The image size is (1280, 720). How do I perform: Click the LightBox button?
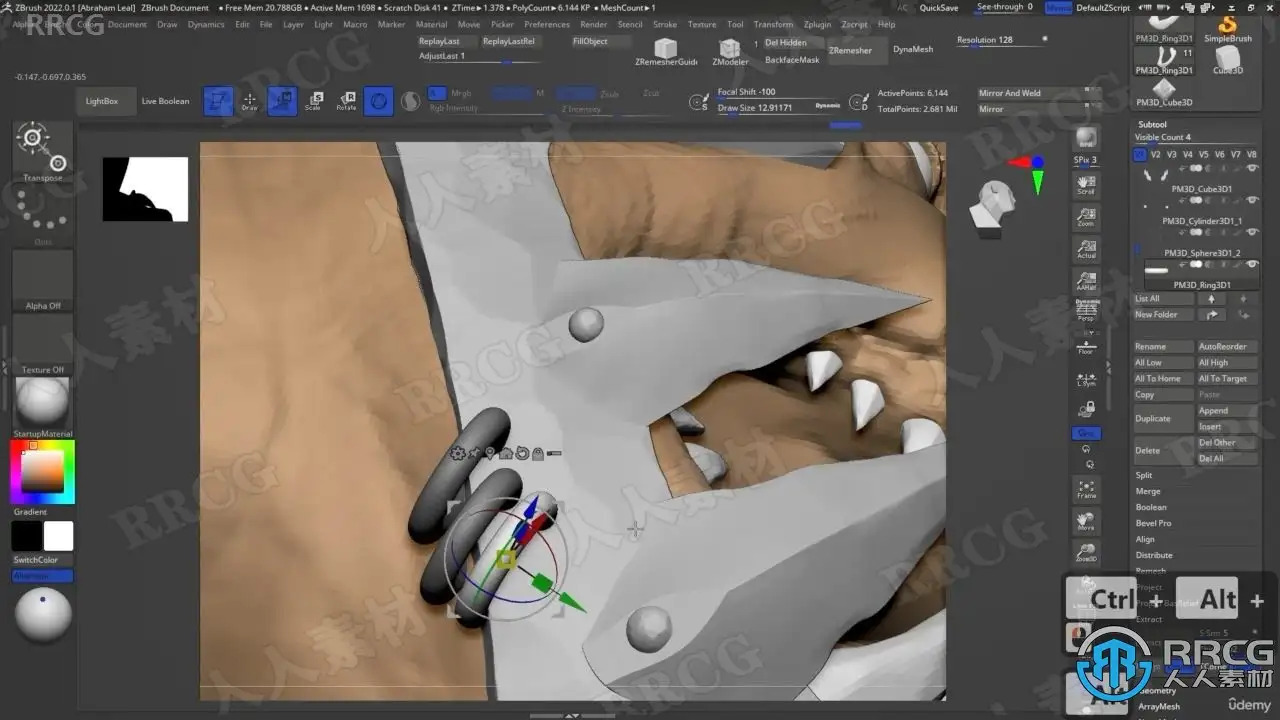click(x=102, y=101)
